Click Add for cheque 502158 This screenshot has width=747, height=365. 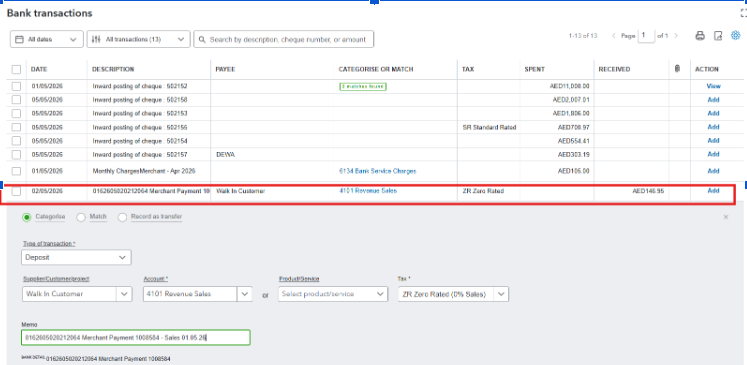coord(713,100)
